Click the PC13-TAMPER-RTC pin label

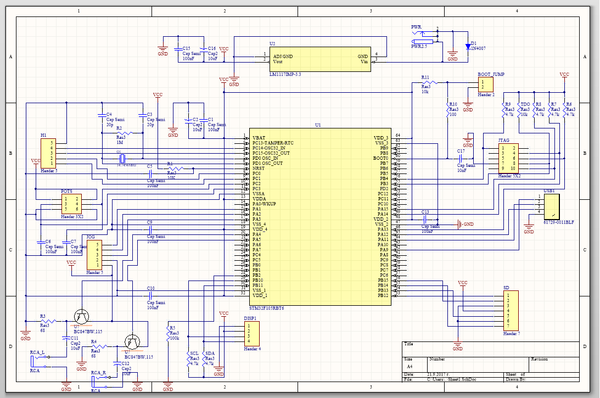(x=273, y=143)
